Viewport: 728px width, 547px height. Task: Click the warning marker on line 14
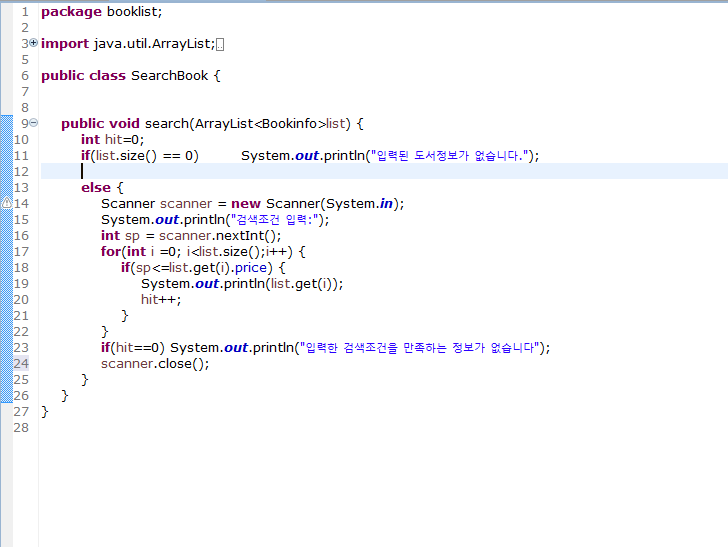(7, 203)
